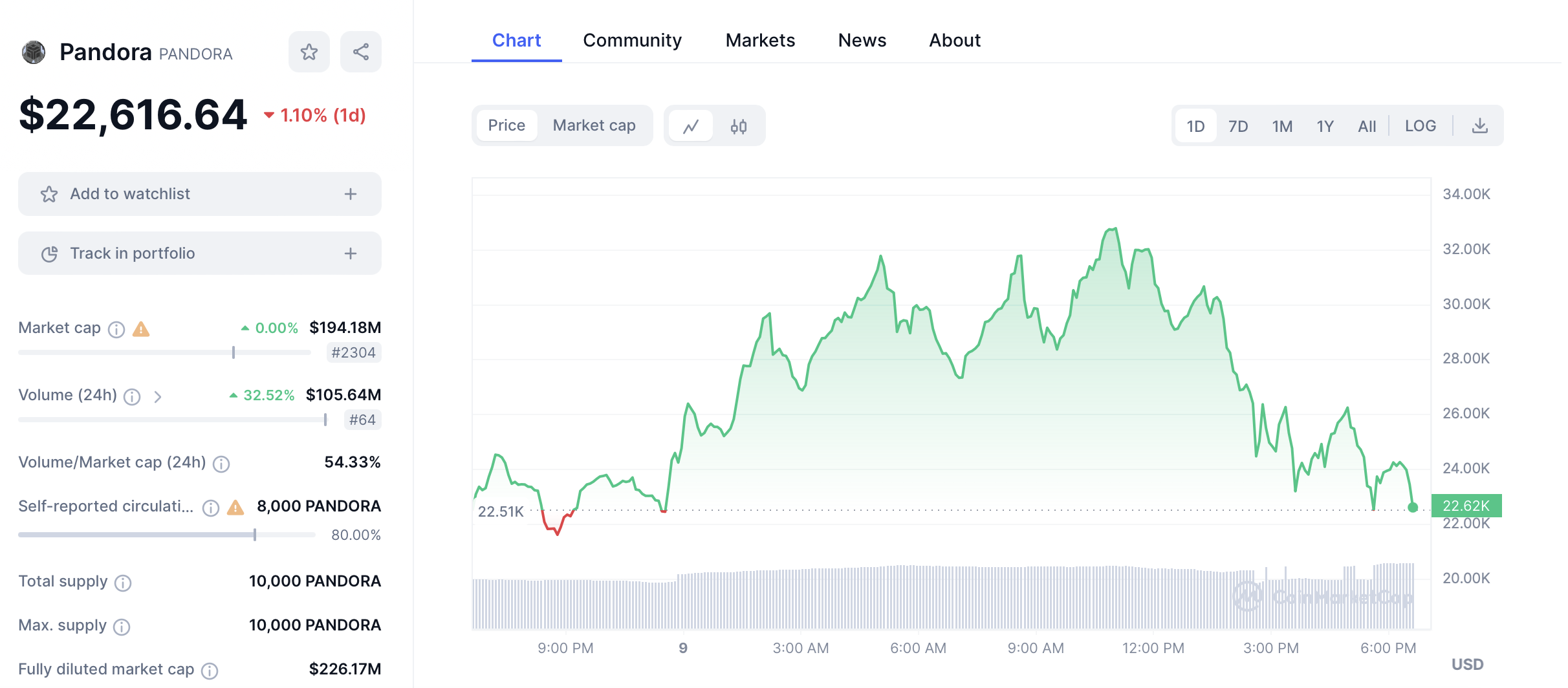Screen dimensions: 1568x688
Task: Expand Track in portfolio plus
Action: pos(350,253)
